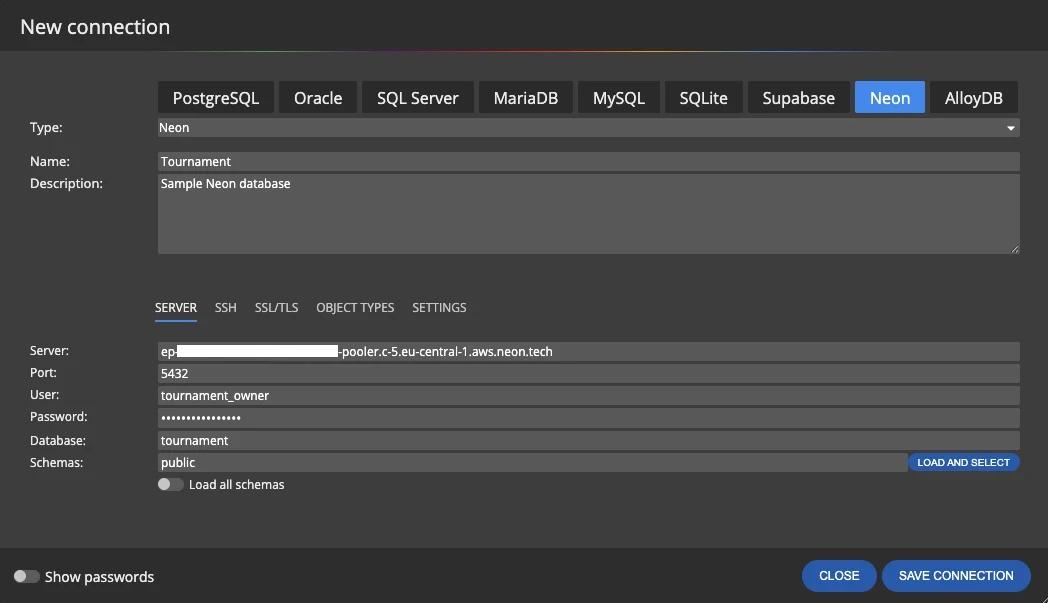The width and height of the screenshot is (1048, 603).
Task: Click the User field tournament_owner
Action: (x=588, y=396)
